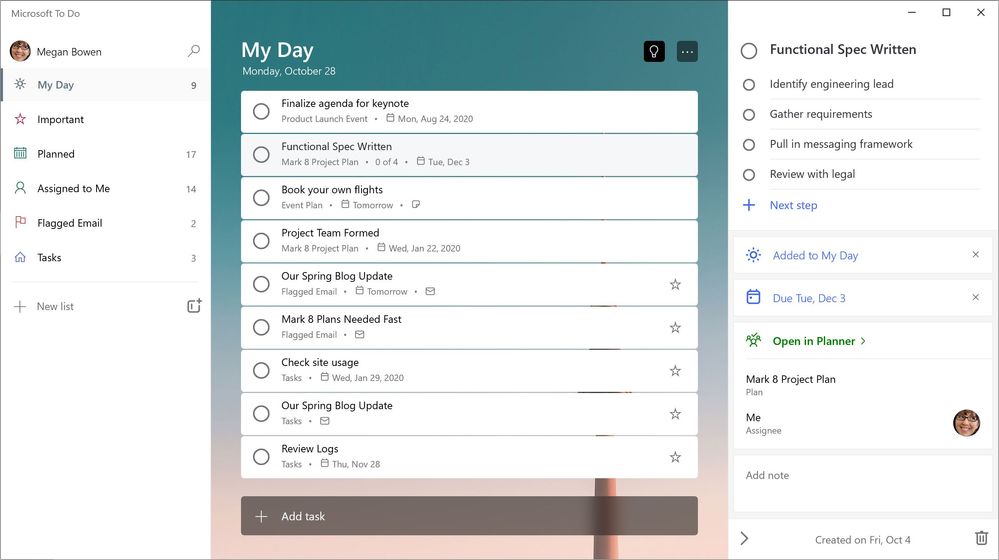The width and height of the screenshot is (999, 560).
Task: Add a Next step to the task
Action: [x=793, y=205]
